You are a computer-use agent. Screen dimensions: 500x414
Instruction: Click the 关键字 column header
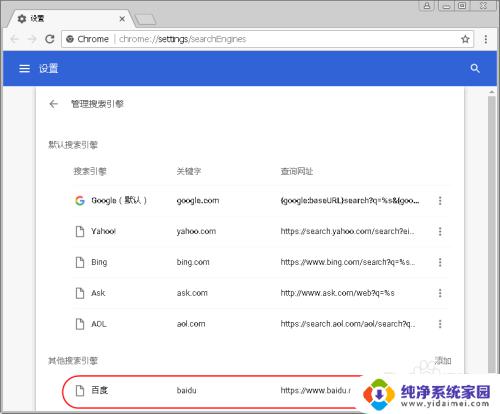click(x=189, y=171)
